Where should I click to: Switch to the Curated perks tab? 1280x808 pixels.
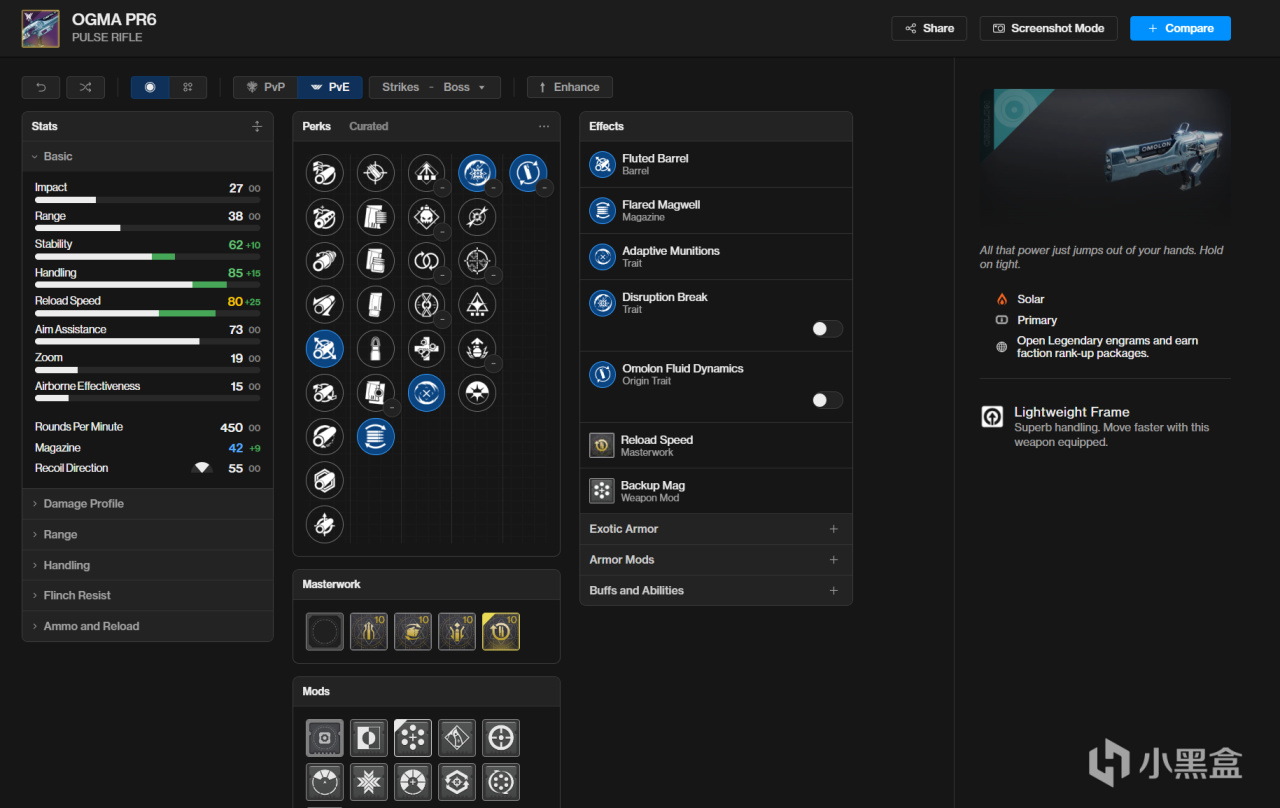click(368, 126)
